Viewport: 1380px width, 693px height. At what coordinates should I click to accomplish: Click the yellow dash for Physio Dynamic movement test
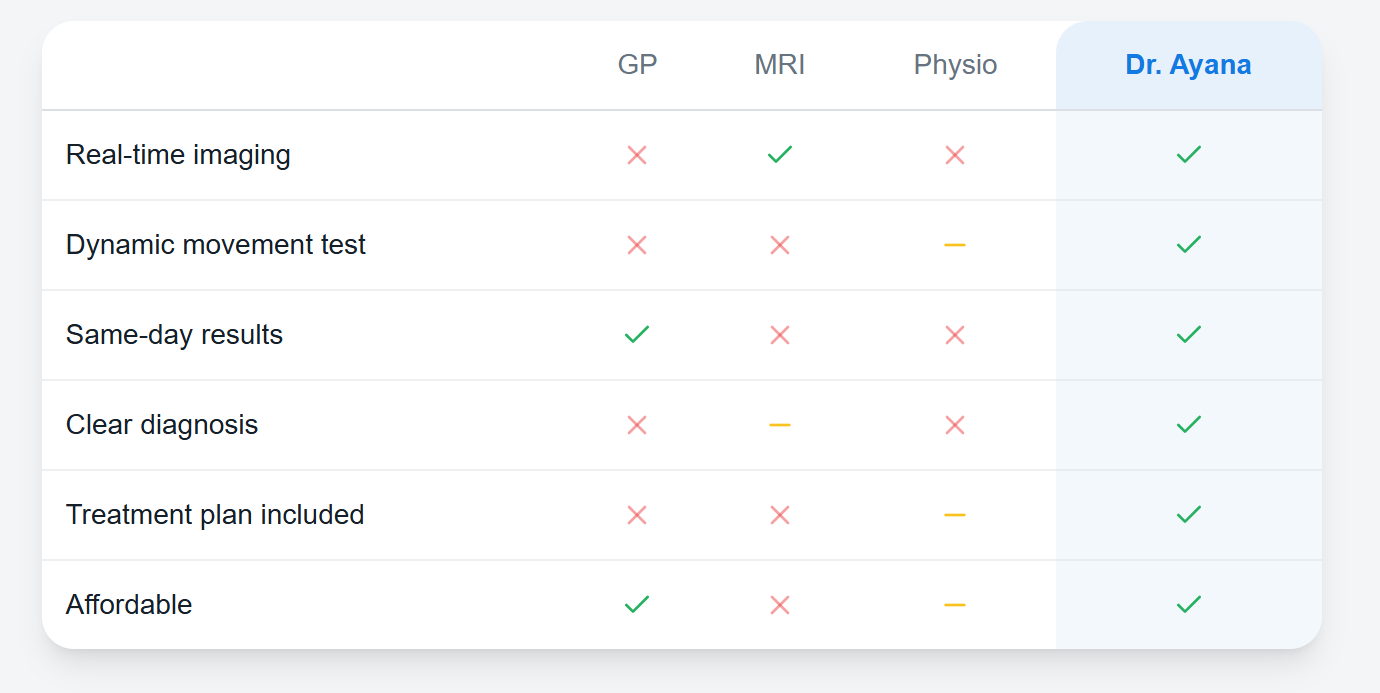(x=955, y=245)
